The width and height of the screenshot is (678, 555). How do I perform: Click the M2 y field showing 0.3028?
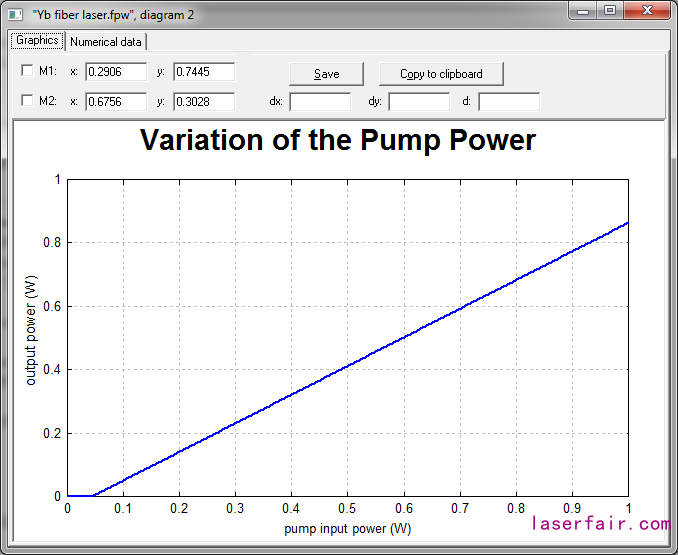click(204, 102)
